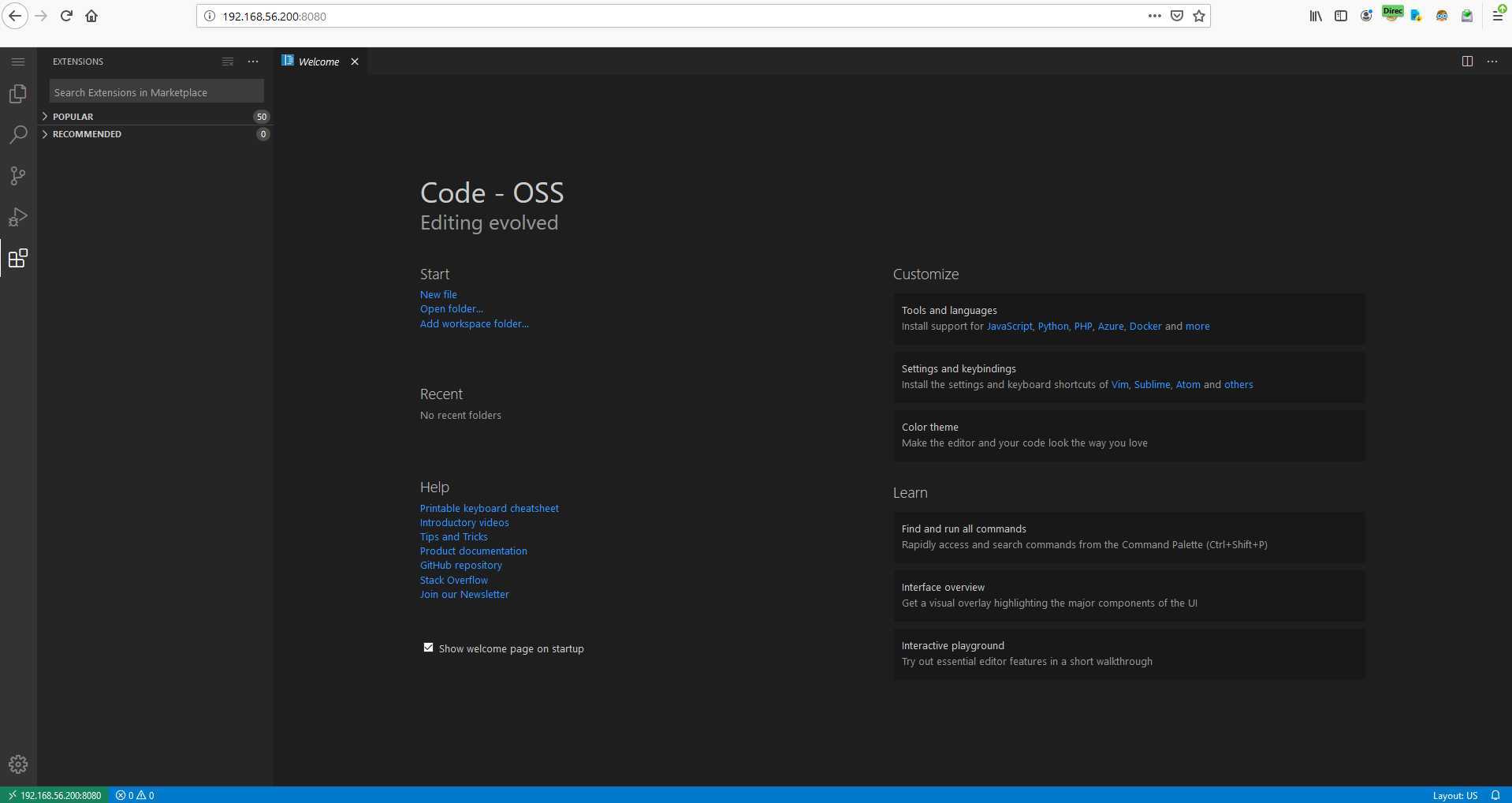
Task: Click Layout: US in status bar
Action: (x=1455, y=795)
